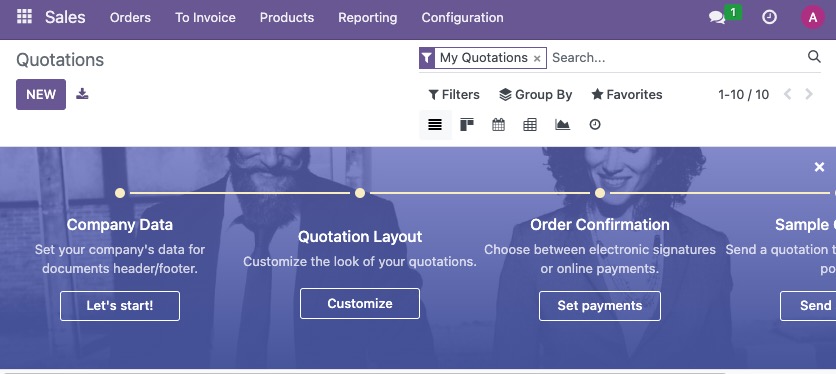Close the onboarding banner
Viewport: 836px width, 374px height.
[819, 167]
